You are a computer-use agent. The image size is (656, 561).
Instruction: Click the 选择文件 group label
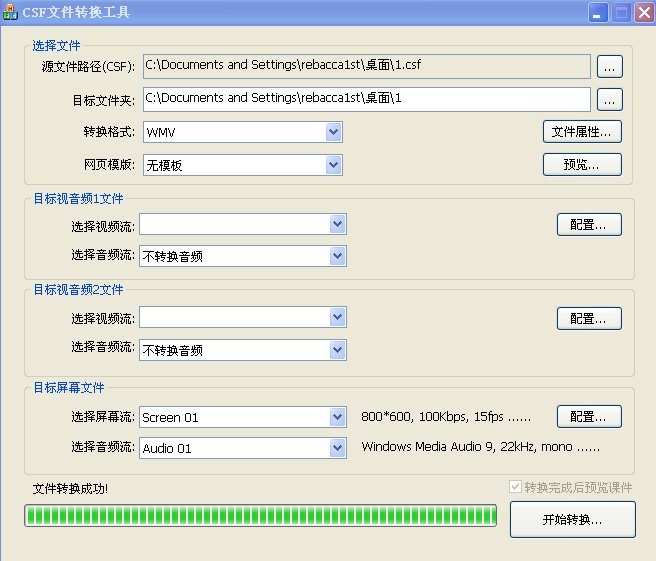tap(56, 46)
